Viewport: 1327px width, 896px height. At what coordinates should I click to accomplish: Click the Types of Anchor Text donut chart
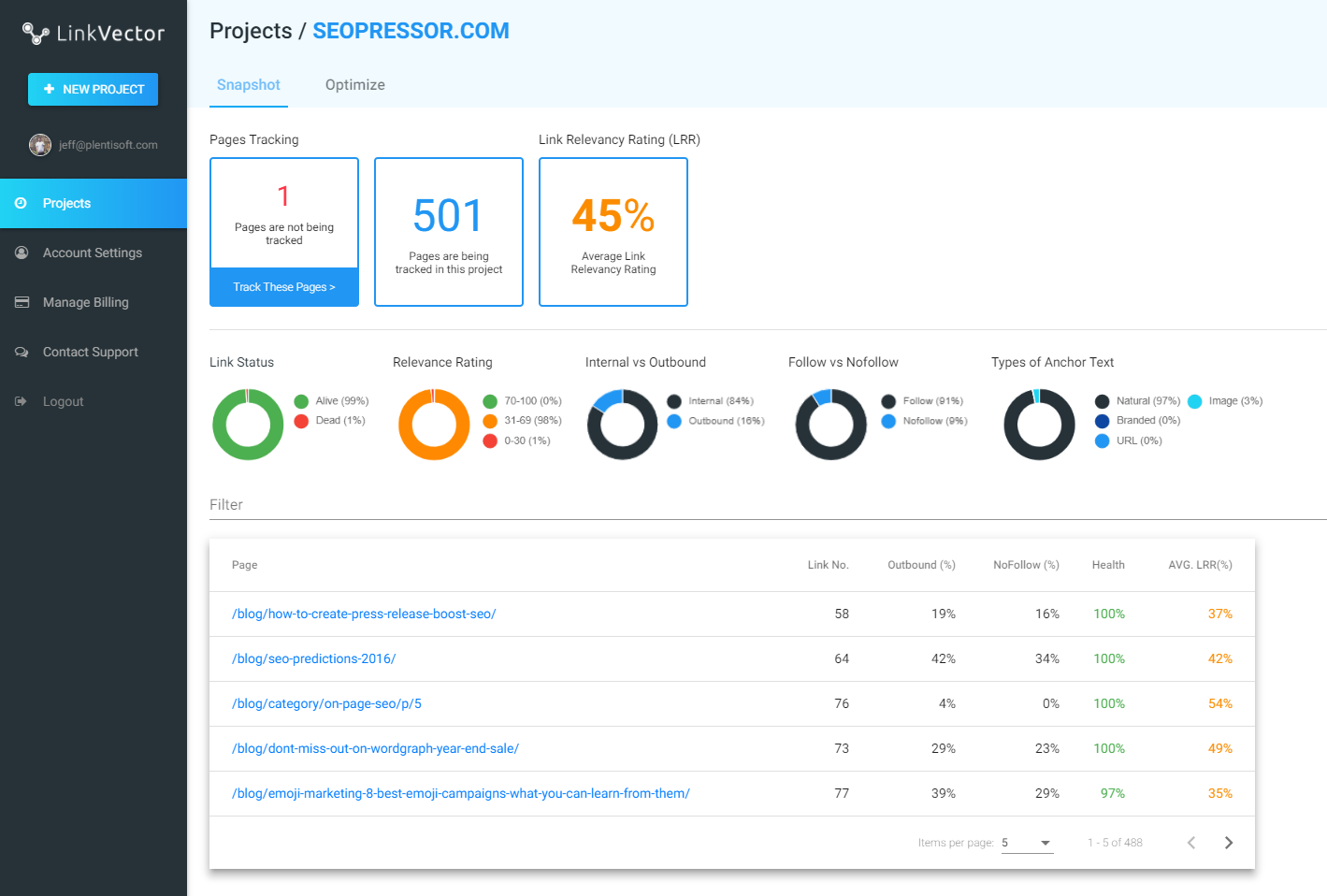(x=1040, y=425)
